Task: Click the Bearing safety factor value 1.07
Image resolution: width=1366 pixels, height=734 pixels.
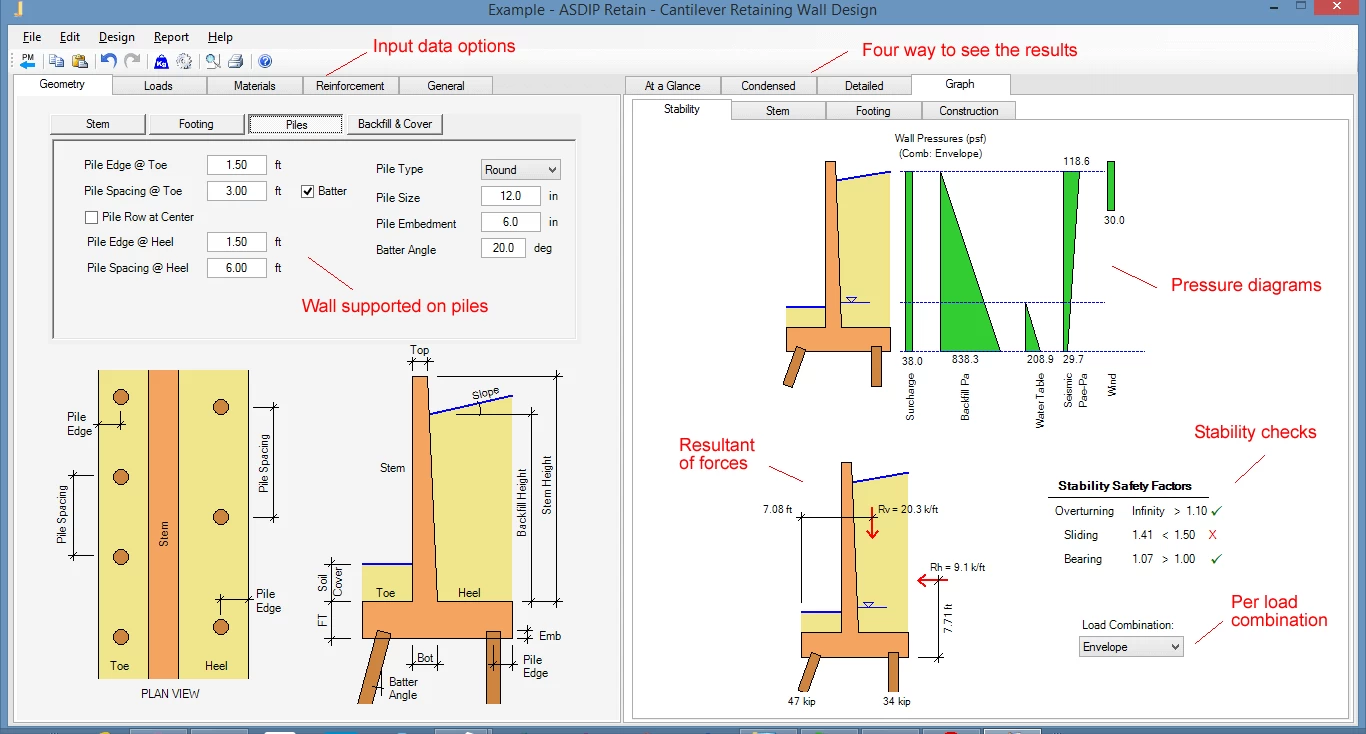Action: coord(1142,559)
